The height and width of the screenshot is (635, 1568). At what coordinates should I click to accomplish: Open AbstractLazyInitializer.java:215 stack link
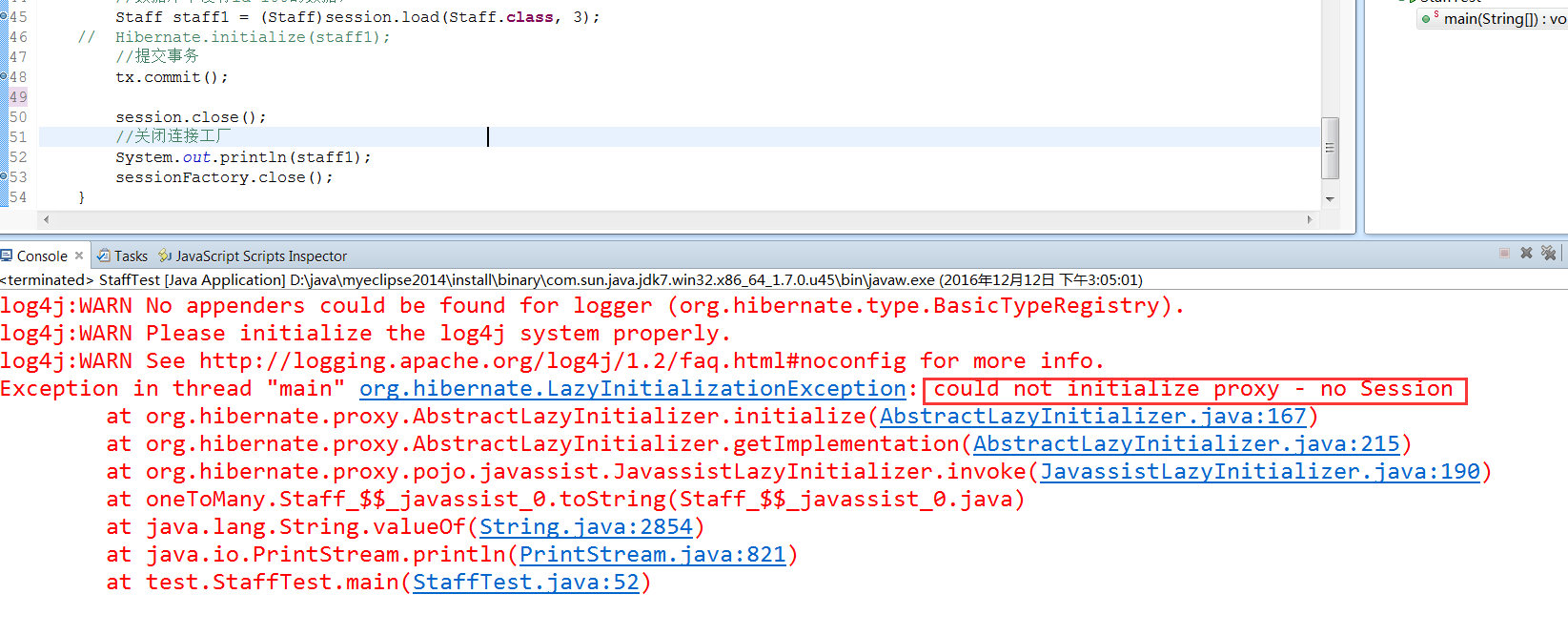(1186, 444)
